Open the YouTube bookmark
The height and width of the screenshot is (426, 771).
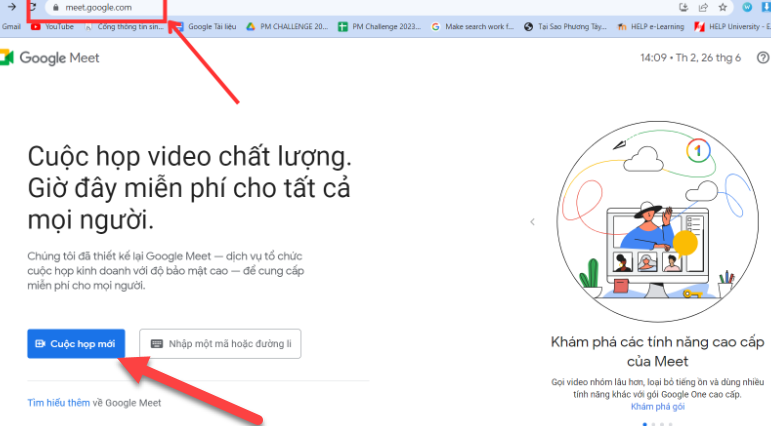tap(53, 27)
